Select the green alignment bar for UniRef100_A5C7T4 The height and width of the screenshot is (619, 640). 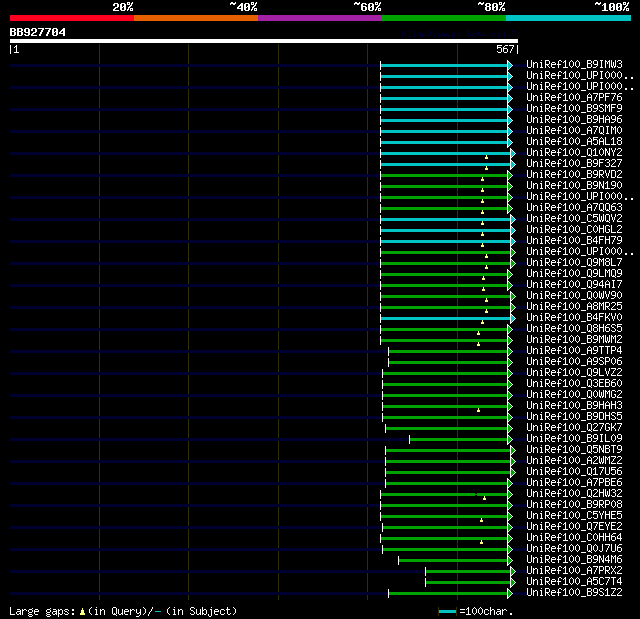coord(467,582)
